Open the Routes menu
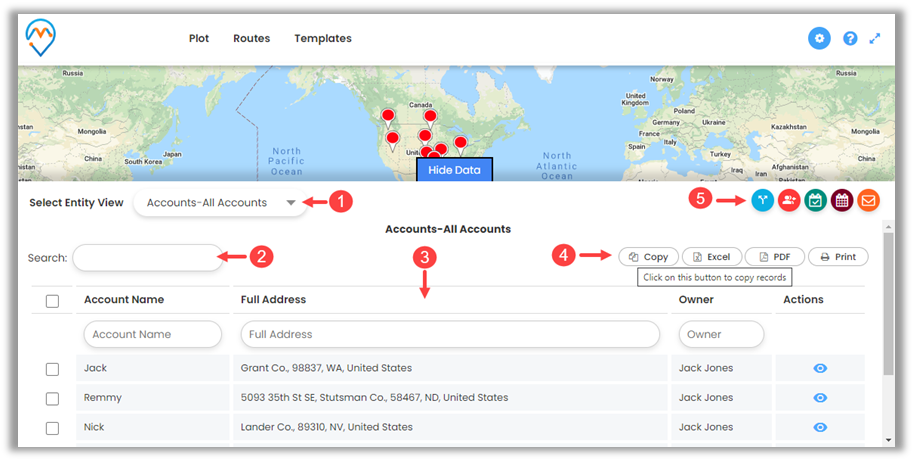The width and height of the screenshot is (914, 461). point(251,38)
